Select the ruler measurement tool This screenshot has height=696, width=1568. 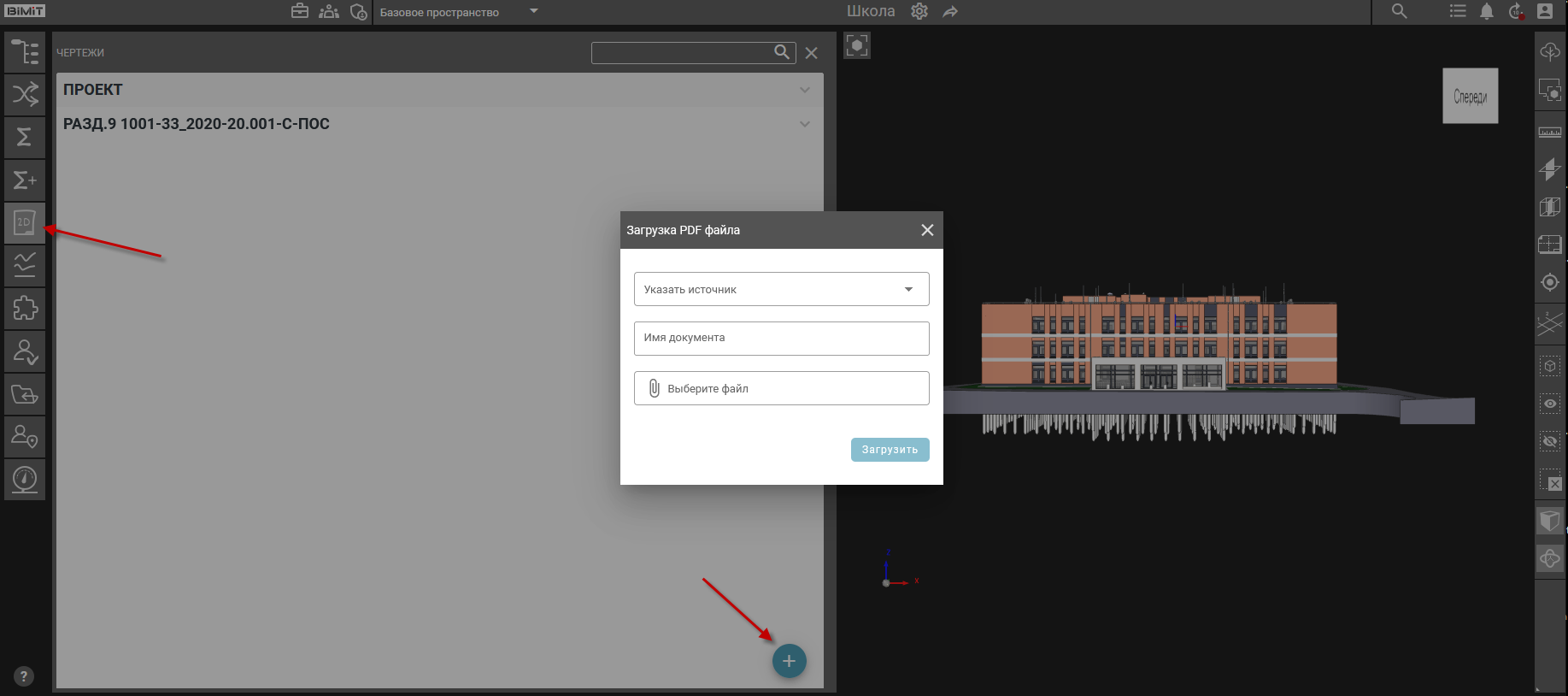pos(1549,133)
